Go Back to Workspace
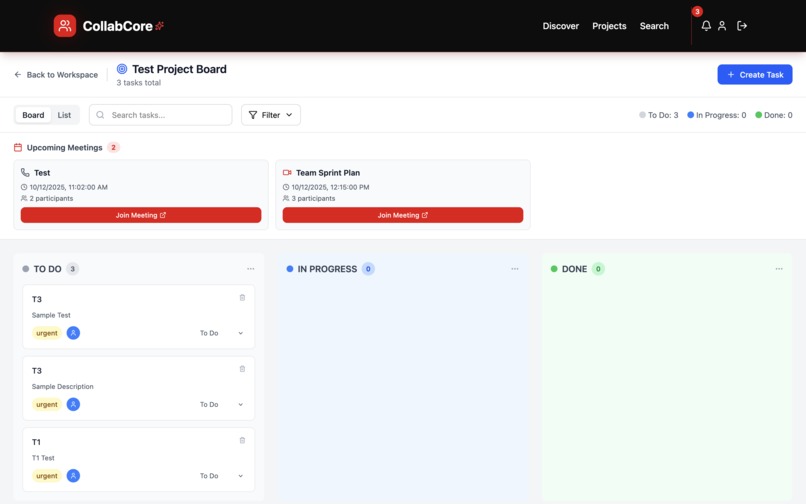 click(56, 75)
